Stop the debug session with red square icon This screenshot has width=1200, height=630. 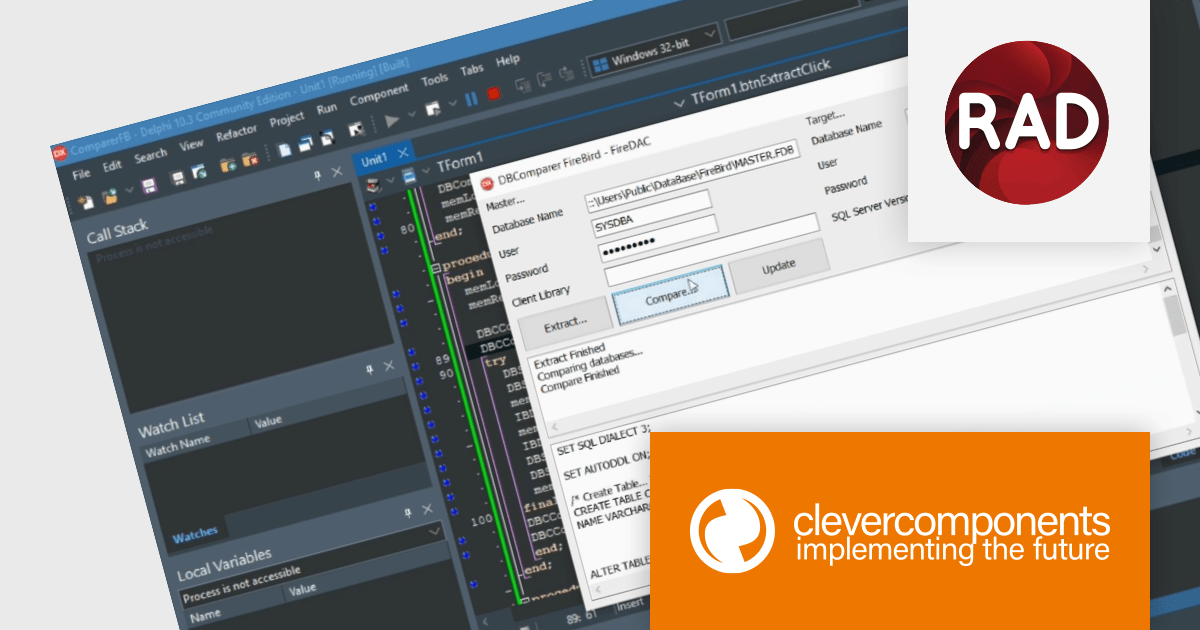point(494,93)
